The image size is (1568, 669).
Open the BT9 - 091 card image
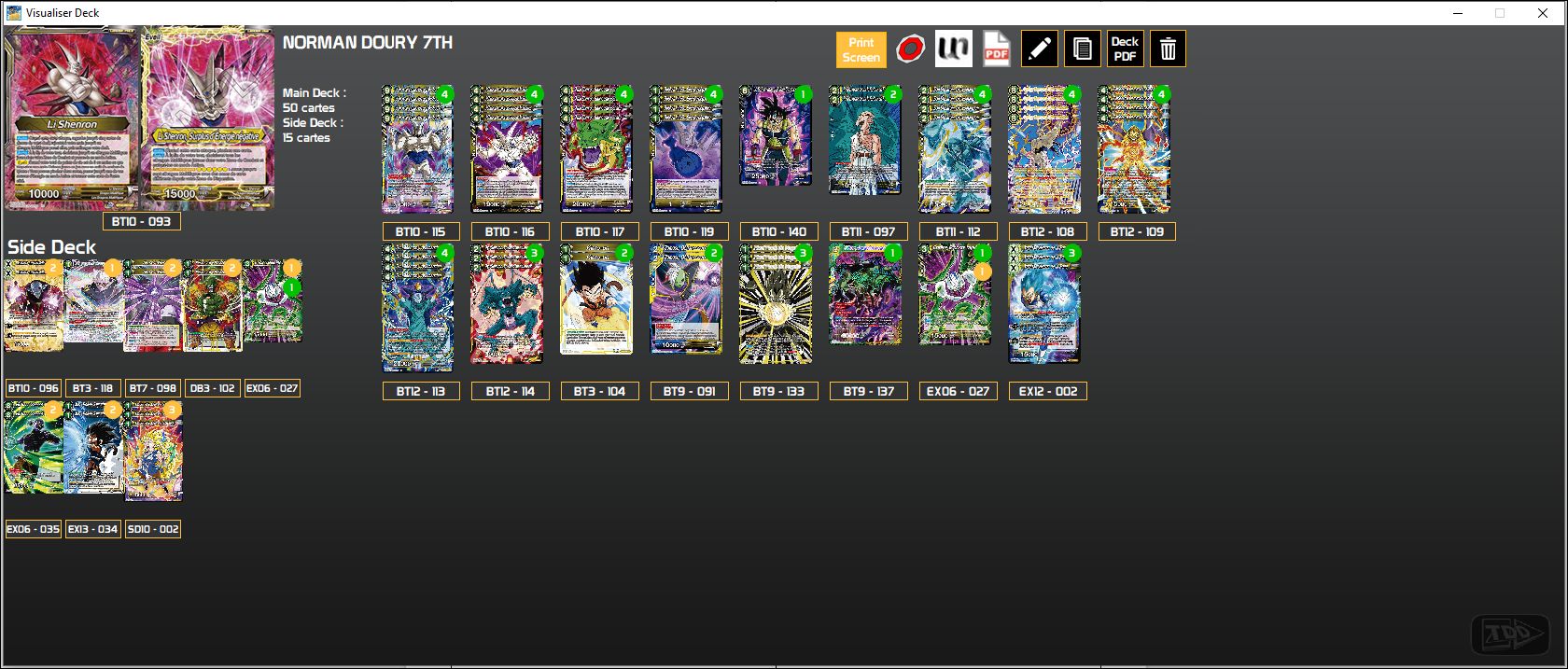click(x=686, y=299)
